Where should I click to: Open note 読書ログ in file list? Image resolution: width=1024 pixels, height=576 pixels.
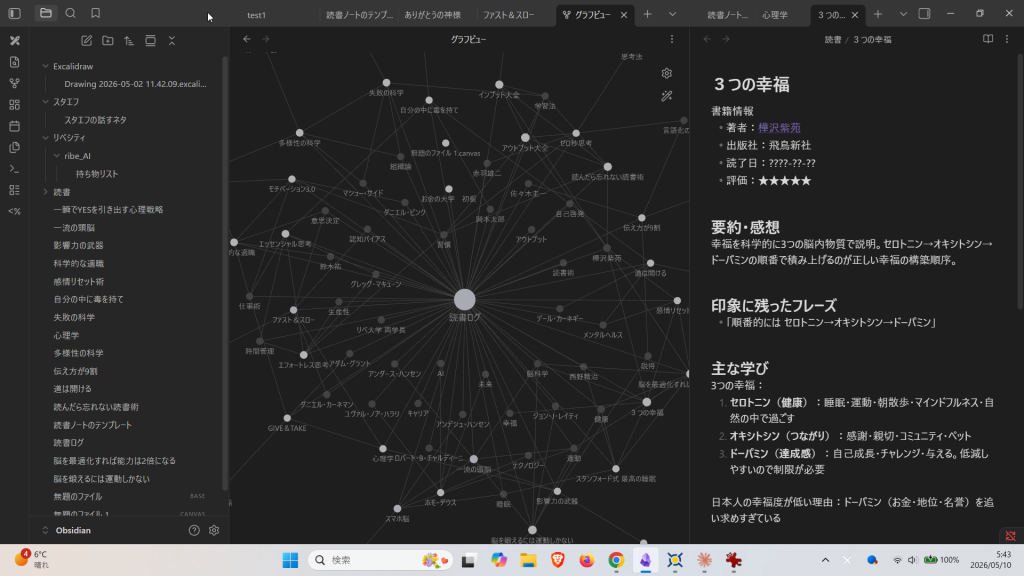click(x=69, y=443)
